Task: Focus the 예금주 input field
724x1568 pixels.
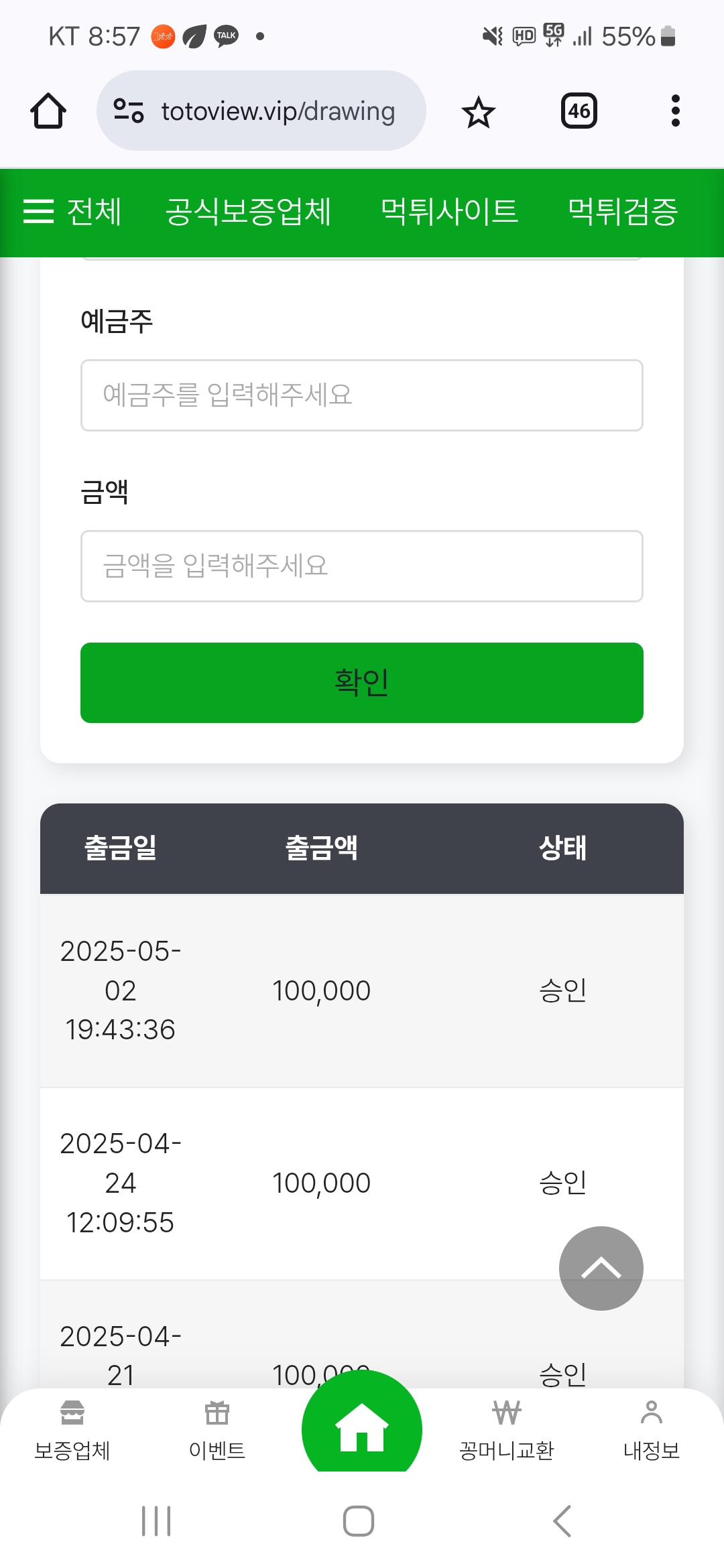Action: (362, 395)
